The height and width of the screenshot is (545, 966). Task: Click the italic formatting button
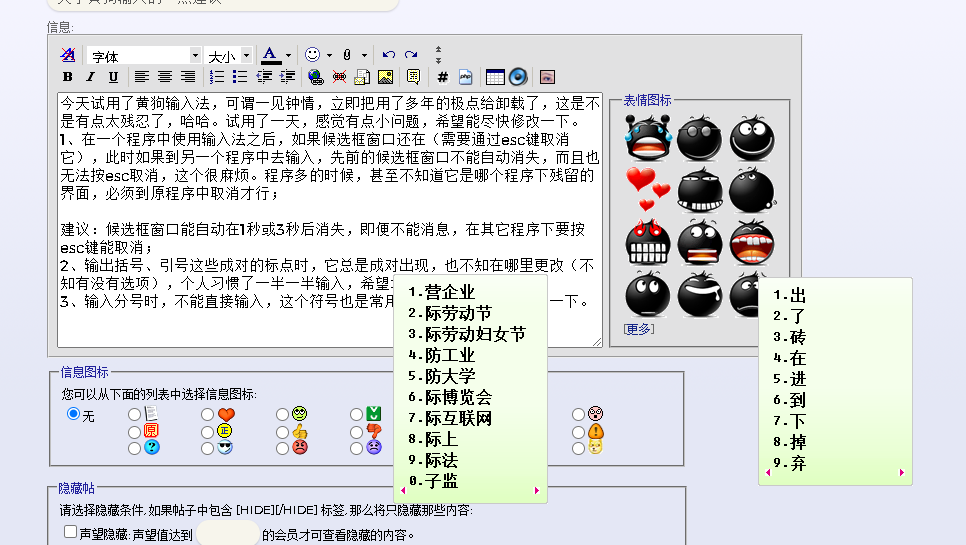point(90,77)
